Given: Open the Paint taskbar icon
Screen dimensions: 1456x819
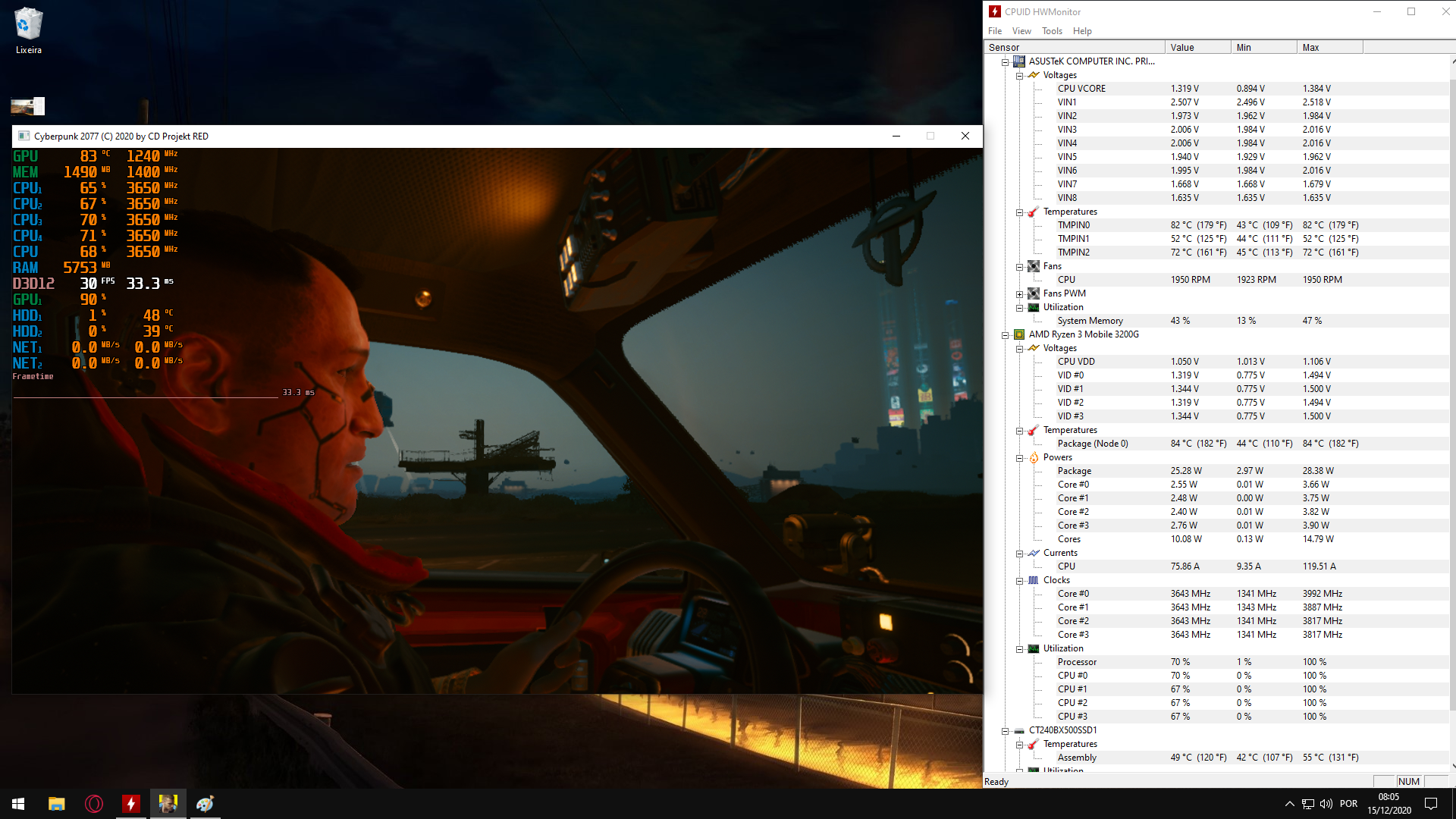Looking at the screenshot, I should [206, 804].
